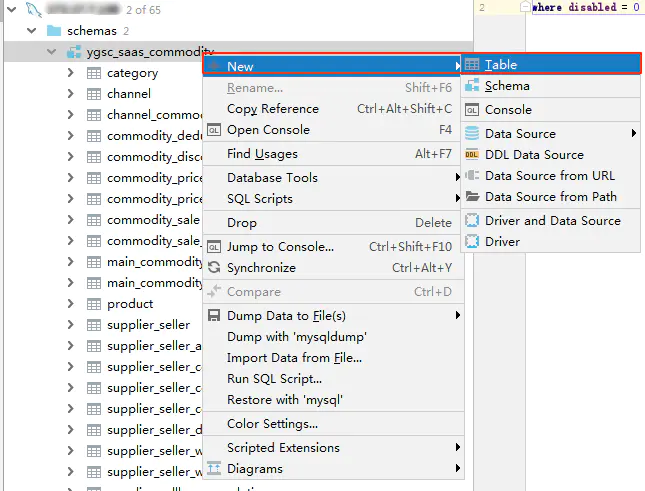Viewport: 645px width, 491px height.
Task: Click the Data Source from Path folder icon
Action: coord(471,197)
